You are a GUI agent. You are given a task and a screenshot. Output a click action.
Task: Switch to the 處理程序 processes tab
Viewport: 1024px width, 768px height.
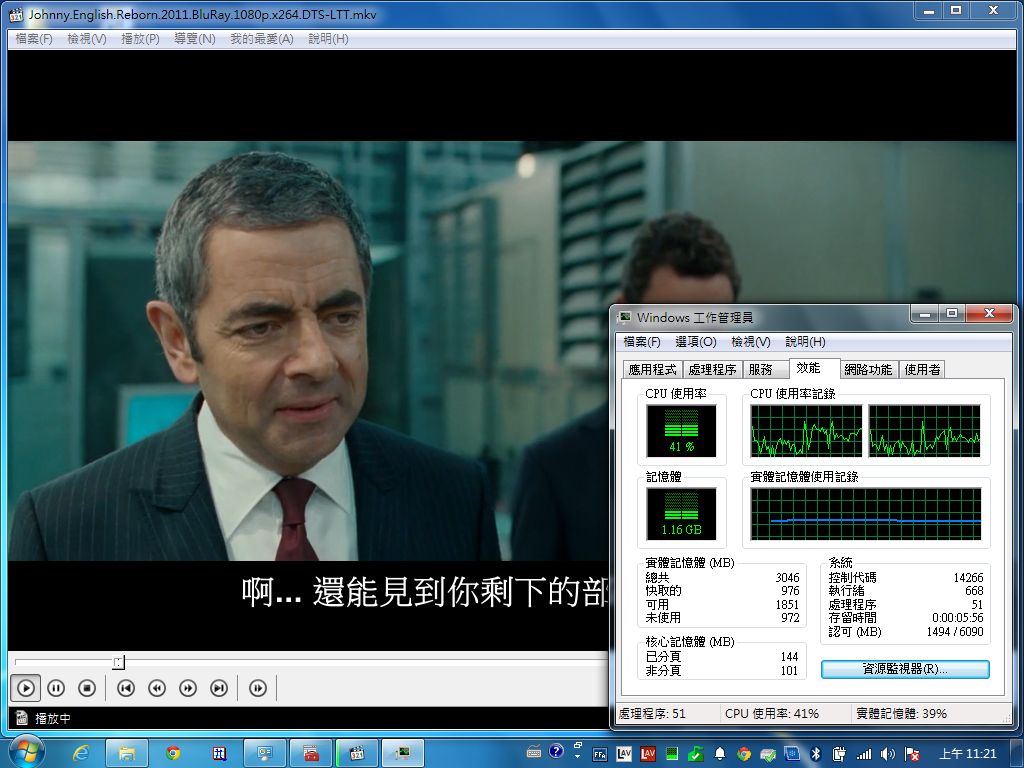[x=712, y=370]
